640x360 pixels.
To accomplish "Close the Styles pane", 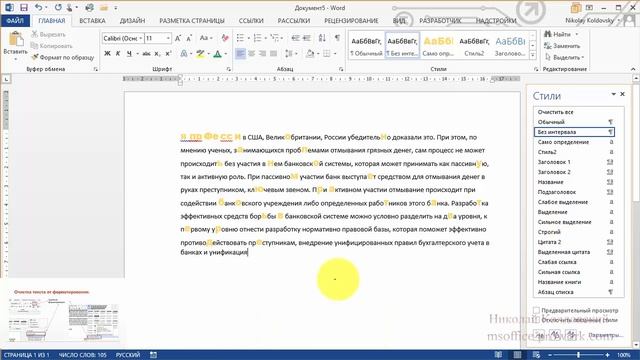I will [622, 94].
